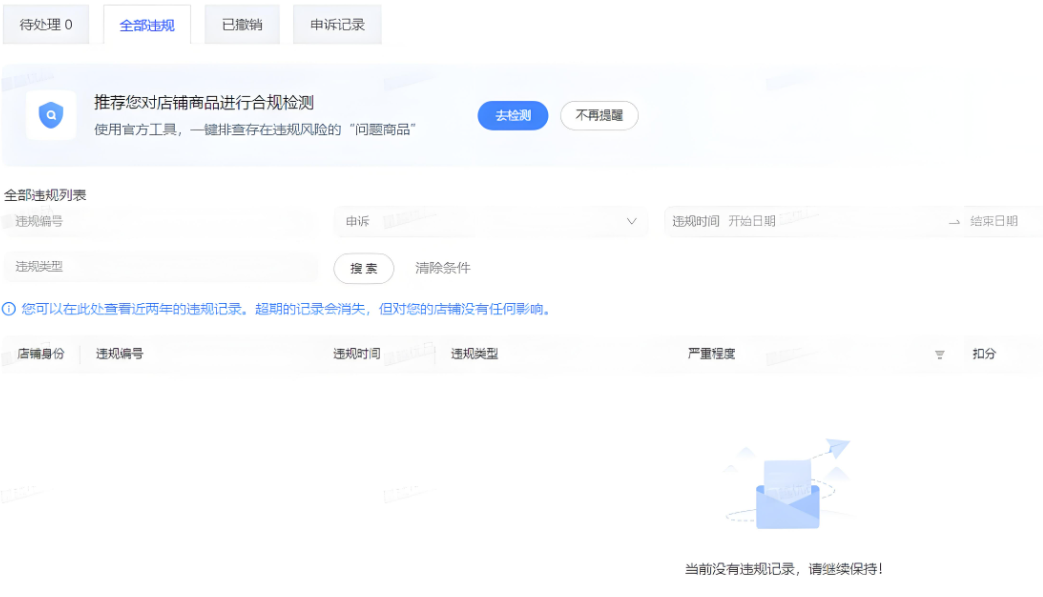Image resolution: width=1043 pixels, height=597 pixels.
Task: Dismiss the banner with 不再提醒
Action: pyautogui.click(x=599, y=116)
